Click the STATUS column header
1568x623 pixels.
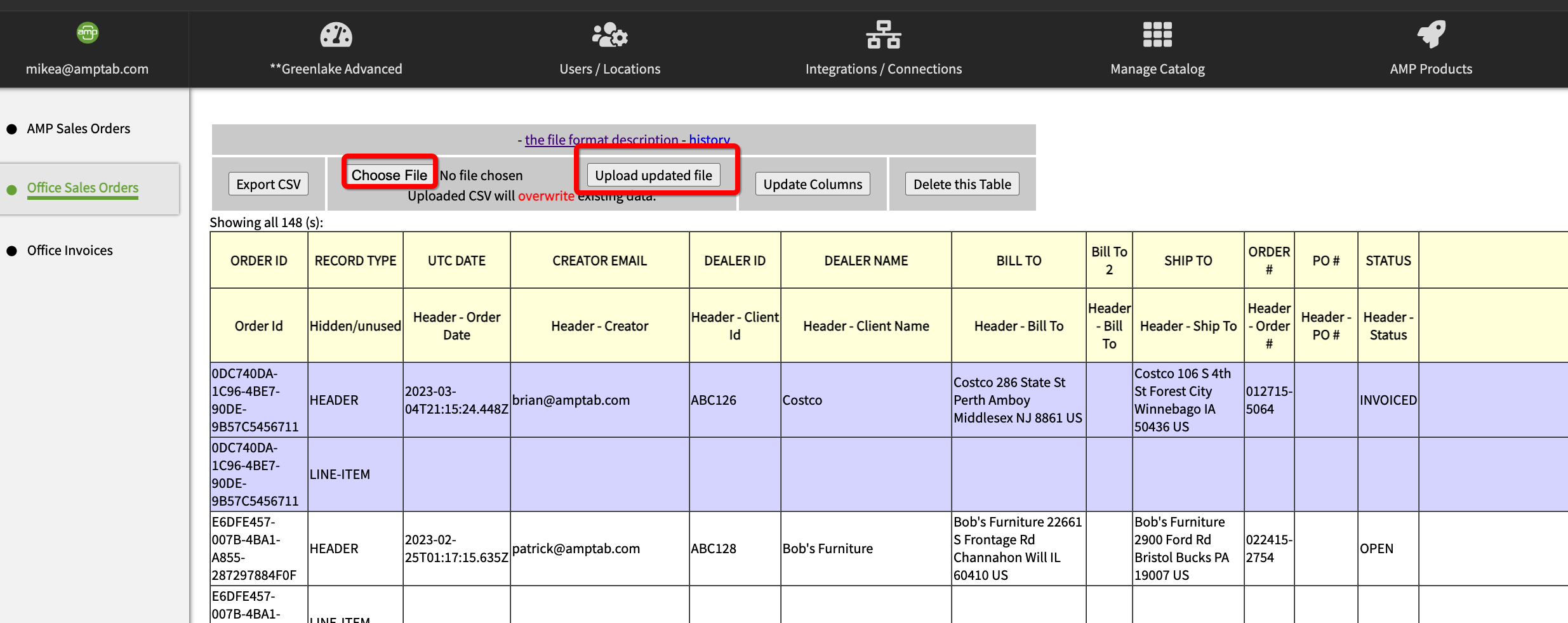pos(1388,261)
